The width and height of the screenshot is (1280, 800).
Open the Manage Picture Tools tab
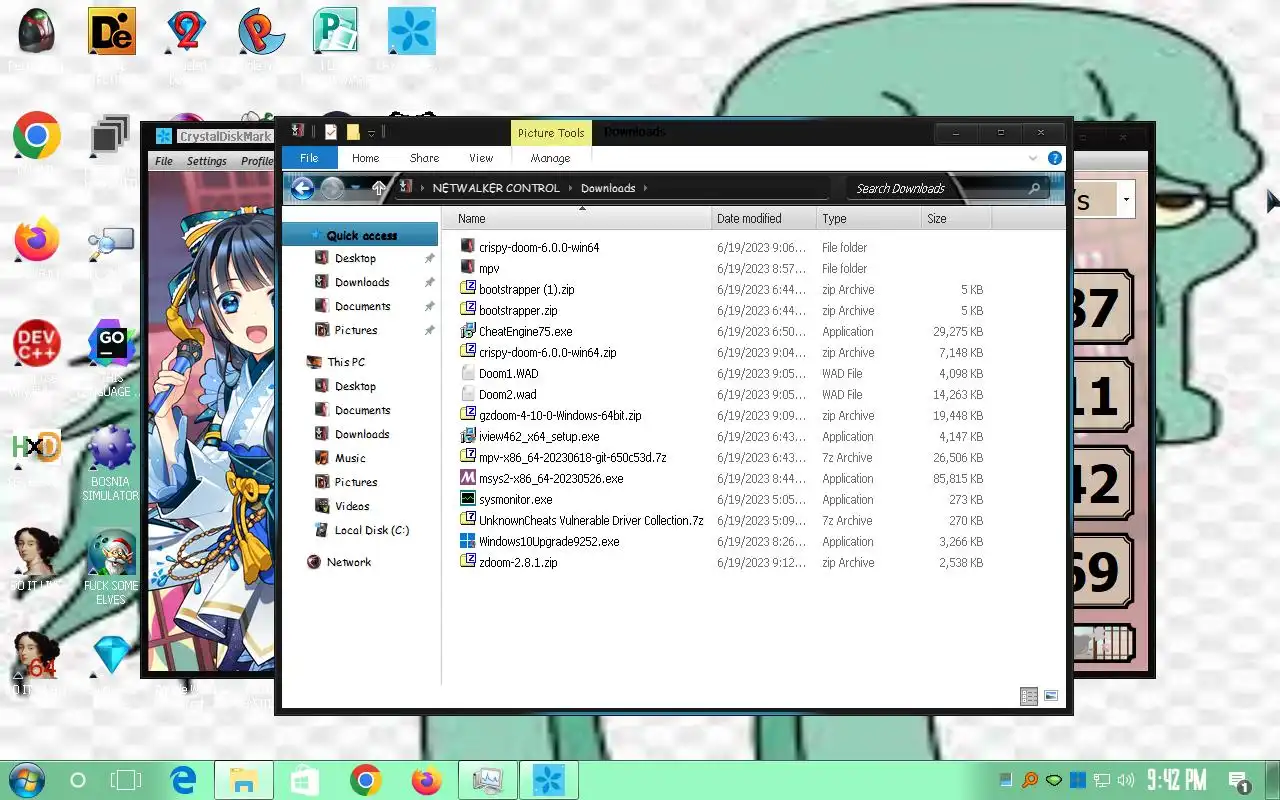[550, 158]
